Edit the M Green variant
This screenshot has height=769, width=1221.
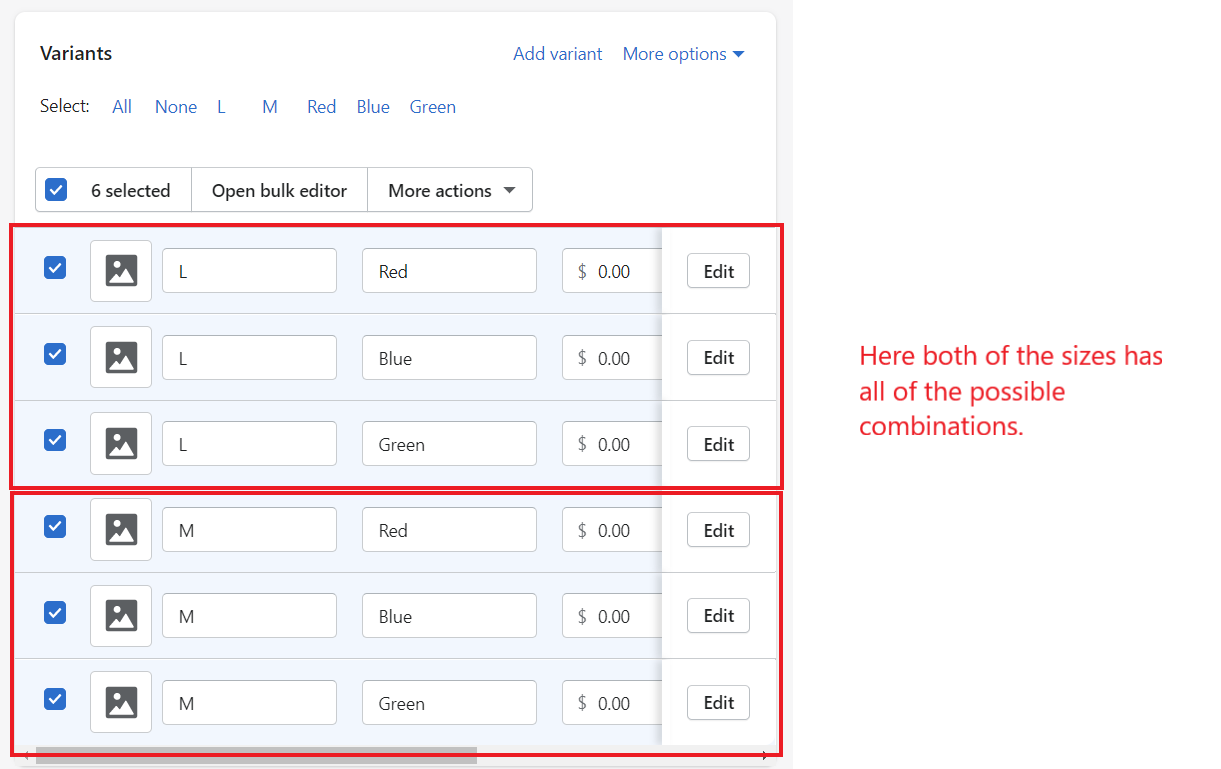718,702
